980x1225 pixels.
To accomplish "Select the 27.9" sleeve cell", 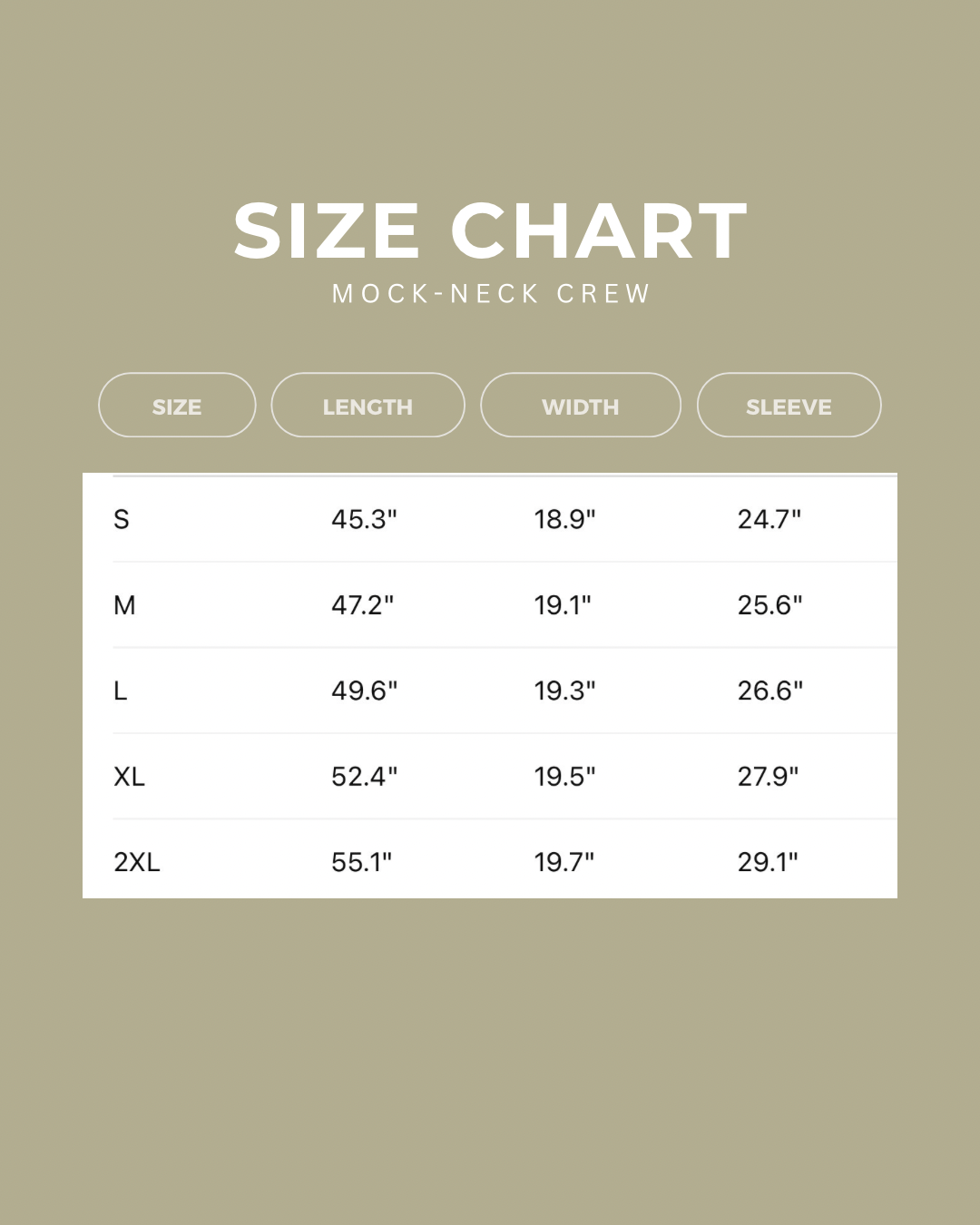I will [x=768, y=777].
